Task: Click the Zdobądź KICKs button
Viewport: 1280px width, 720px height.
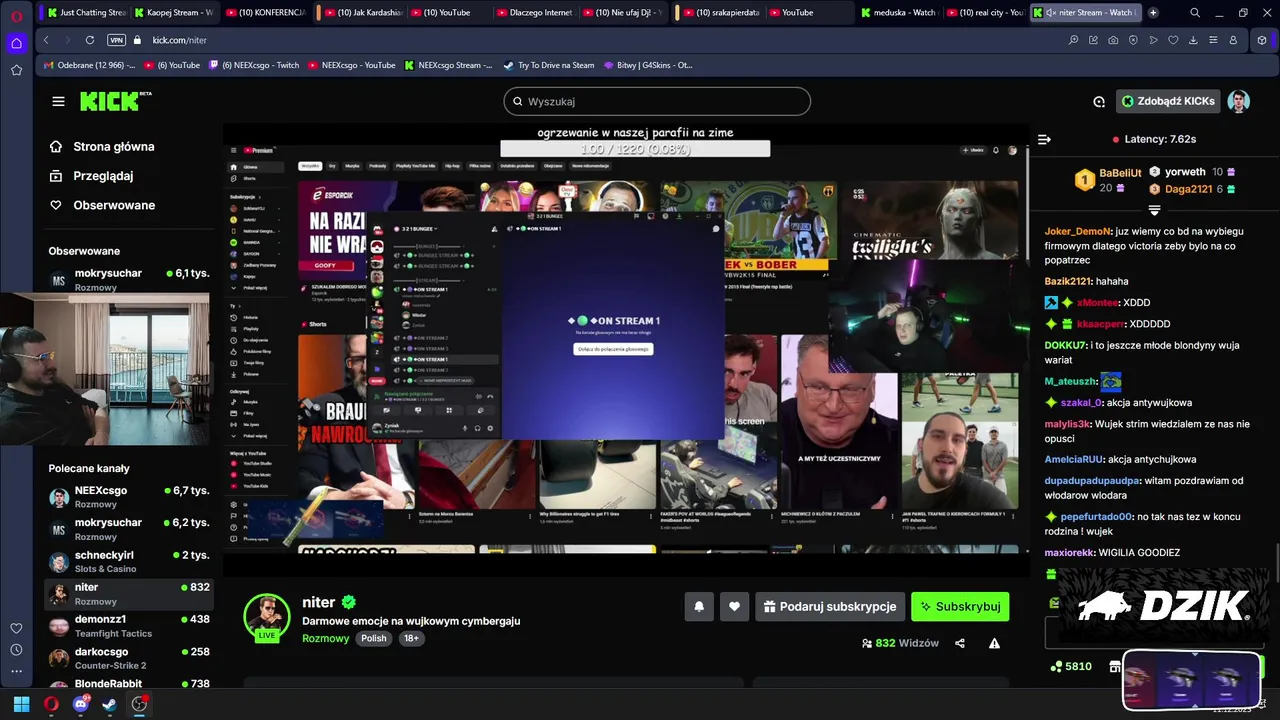Action: (x=1168, y=101)
